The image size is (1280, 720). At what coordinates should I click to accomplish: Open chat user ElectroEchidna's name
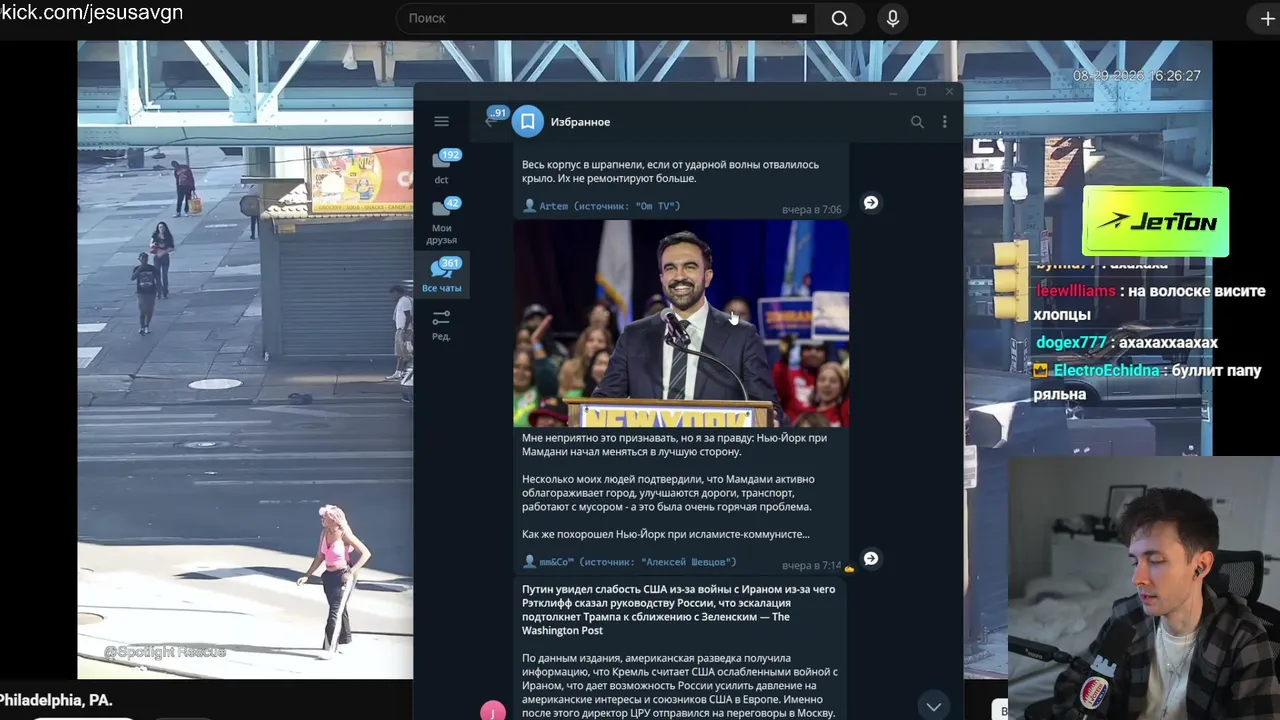point(1106,371)
